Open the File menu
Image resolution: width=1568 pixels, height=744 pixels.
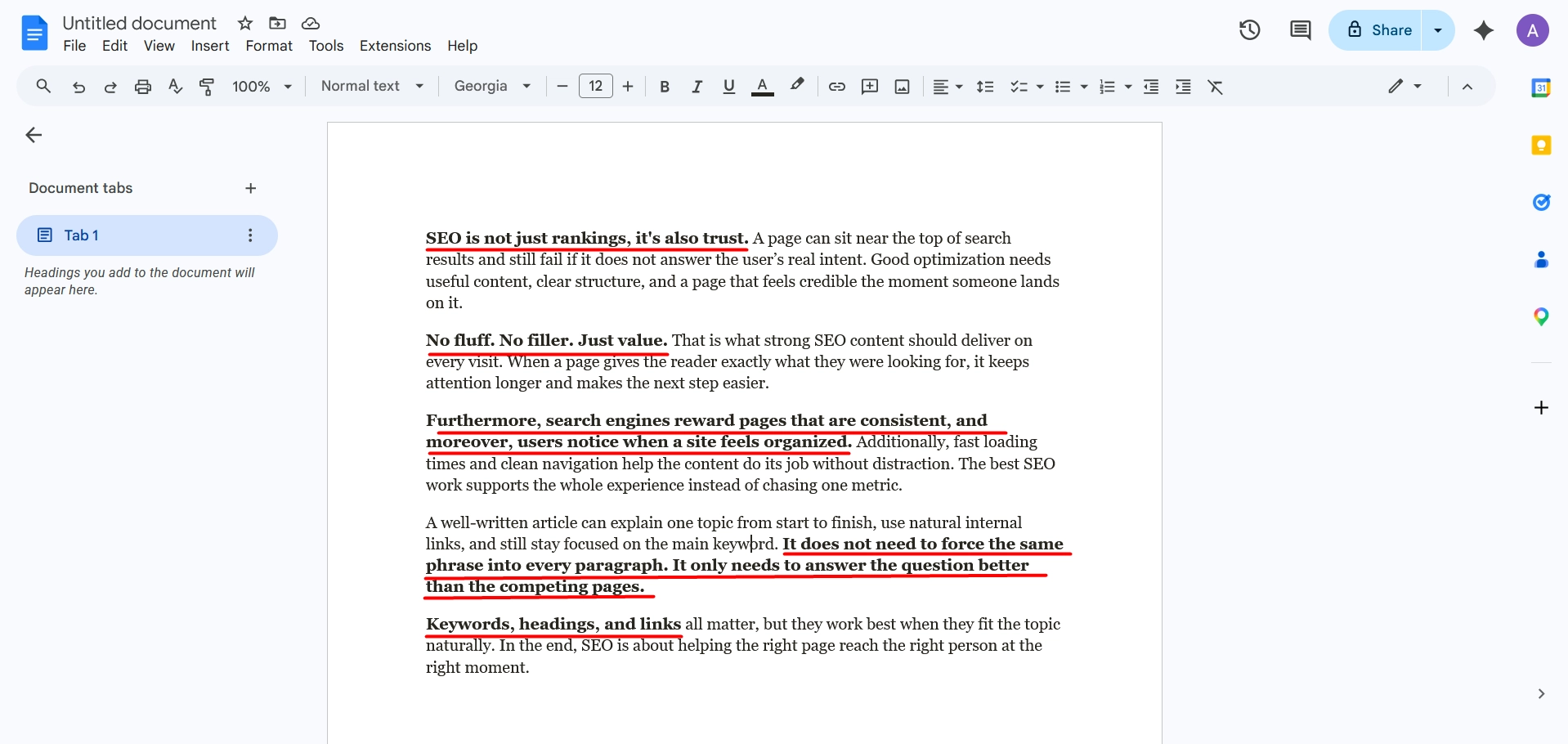74,46
